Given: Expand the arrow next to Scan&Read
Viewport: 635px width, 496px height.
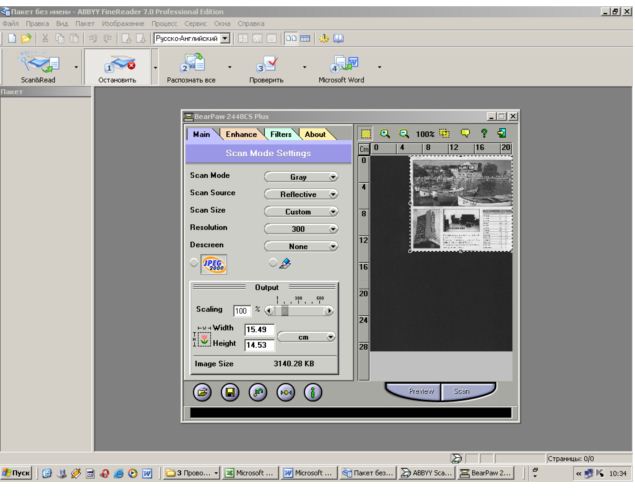Looking at the screenshot, I should pos(76,67).
